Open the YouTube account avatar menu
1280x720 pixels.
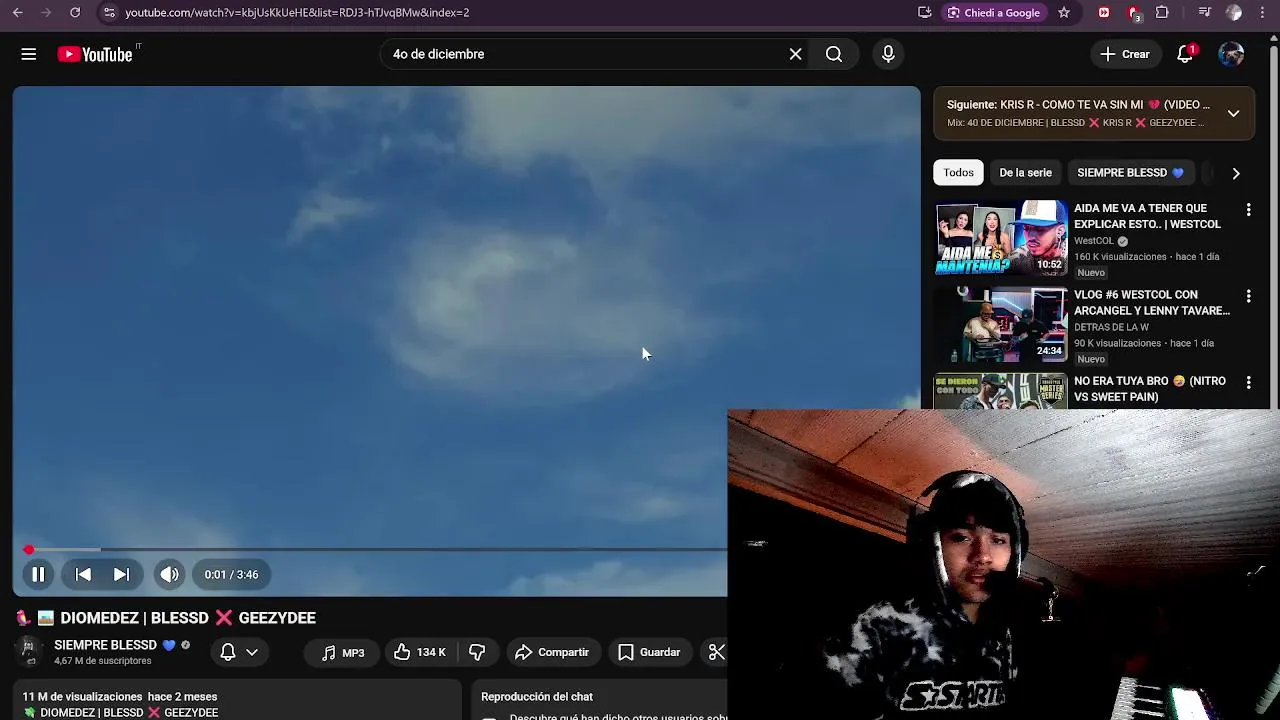click(1231, 54)
